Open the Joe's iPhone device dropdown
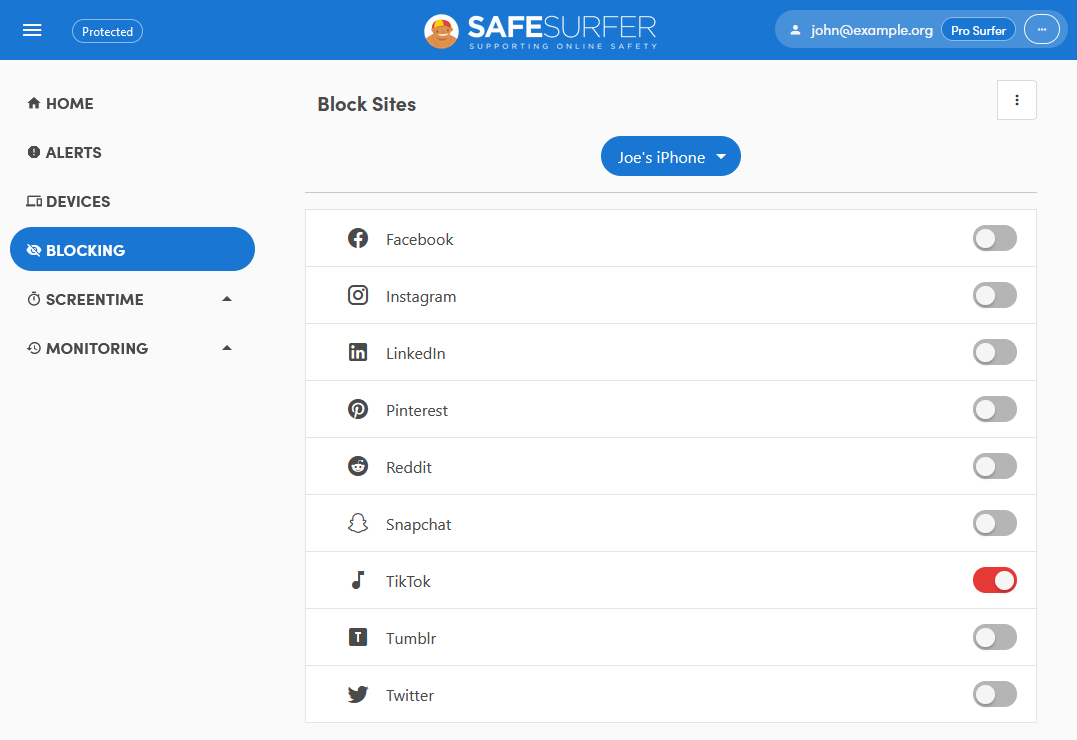This screenshot has height=740, width=1077. pyautogui.click(x=670, y=156)
